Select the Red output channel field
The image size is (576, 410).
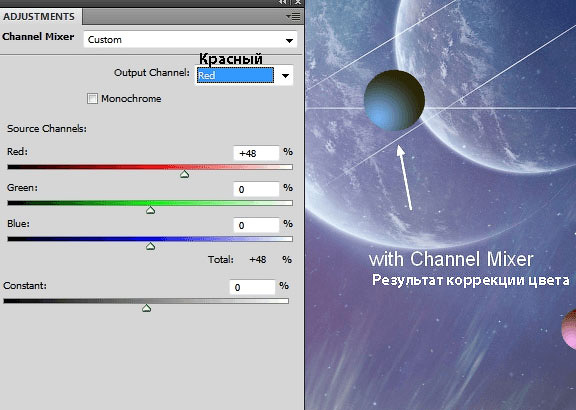235,75
